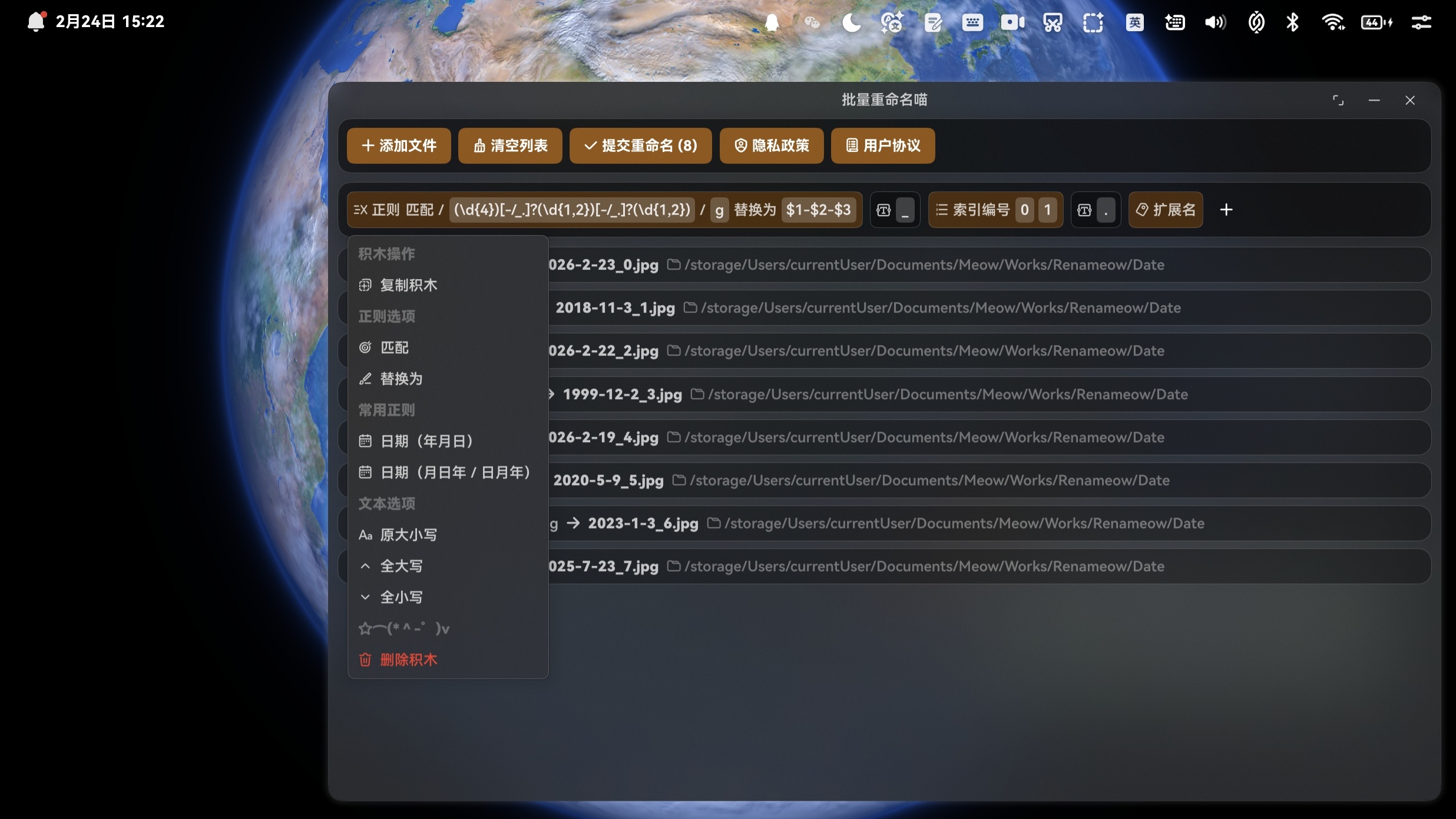Image resolution: width=1456 pixels, height=819 pixels.
Task: Click the folder icon beside 1999-12-2_3.jpg path
Action: click(x=697, y=394)
